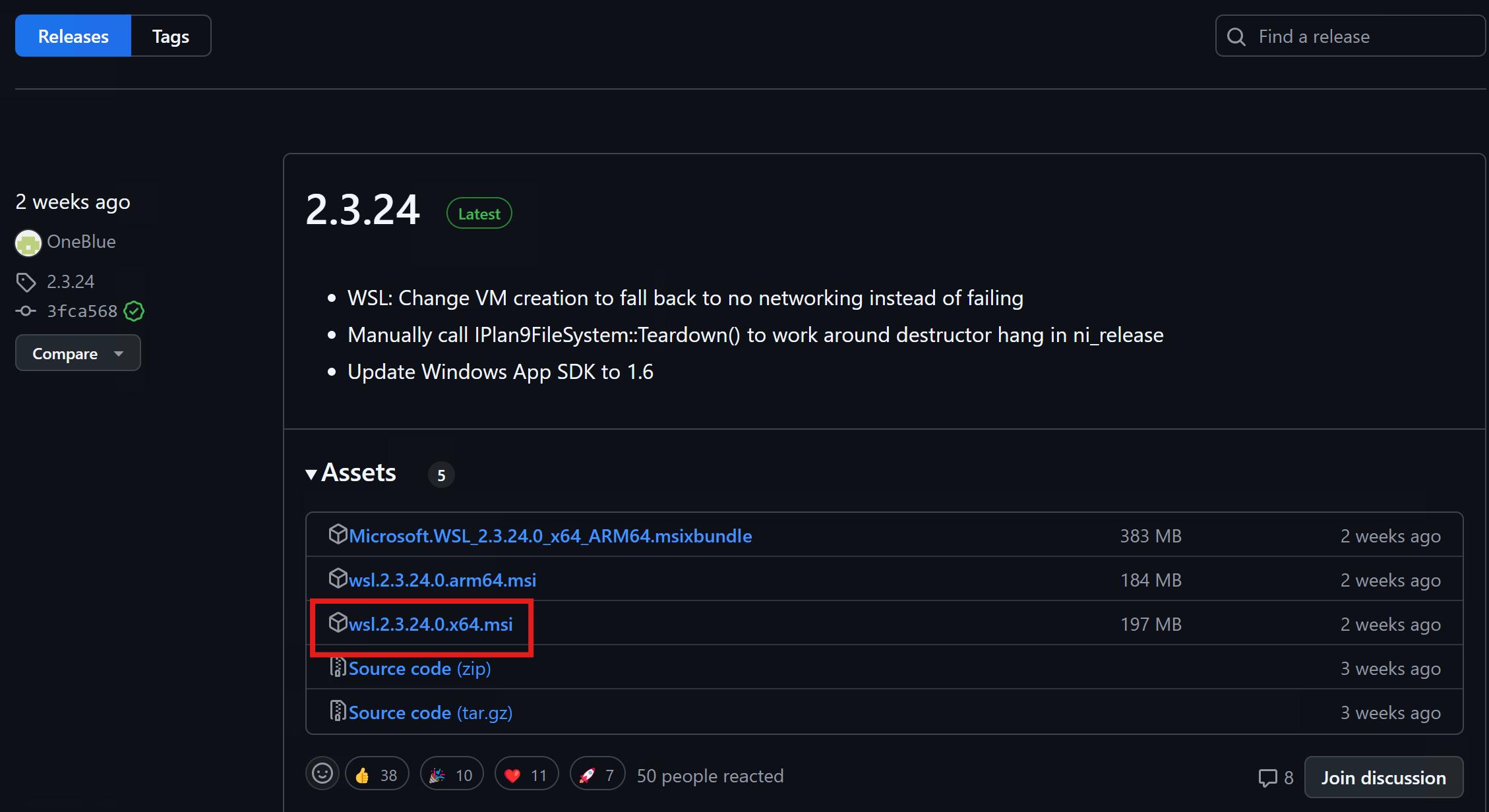Screen dimensions: 1489x812
Task: Select the Releases tab
Action: pos(73,36)
